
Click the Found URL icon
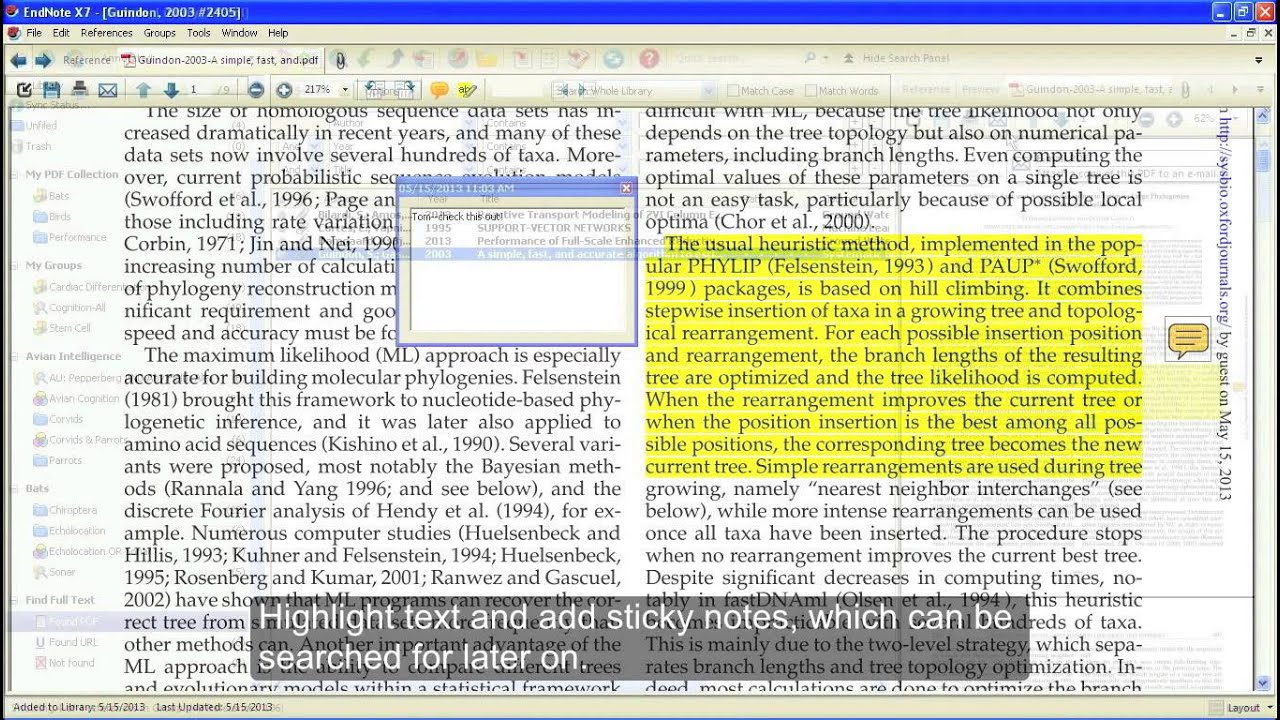click(x=40, y=642)
